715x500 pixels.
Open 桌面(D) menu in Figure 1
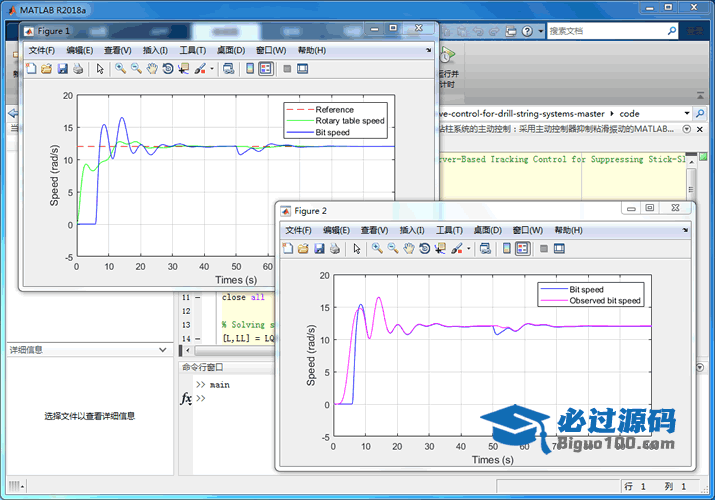(x=231, y=50)
